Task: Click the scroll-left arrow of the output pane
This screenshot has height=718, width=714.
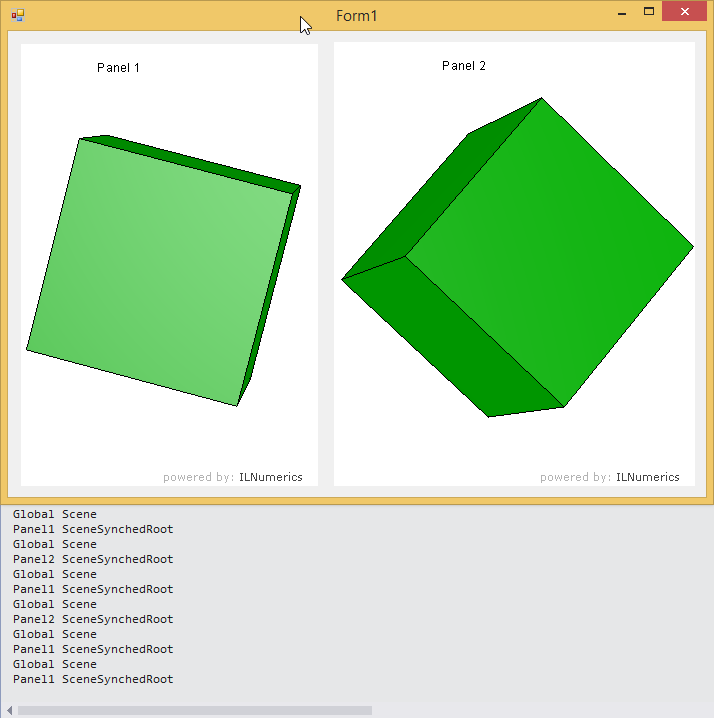Action: (x=9, y=710)
